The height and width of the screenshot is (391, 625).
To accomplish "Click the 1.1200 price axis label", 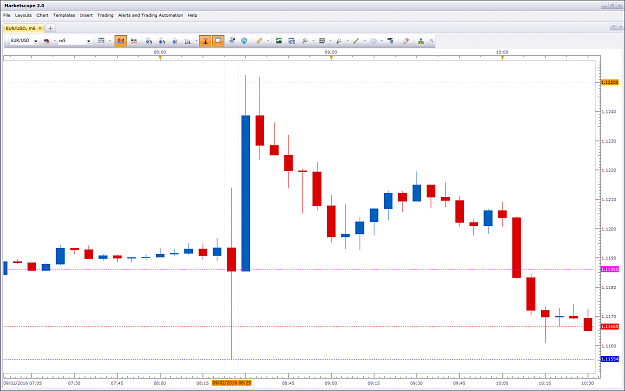I will pos(609,229).
